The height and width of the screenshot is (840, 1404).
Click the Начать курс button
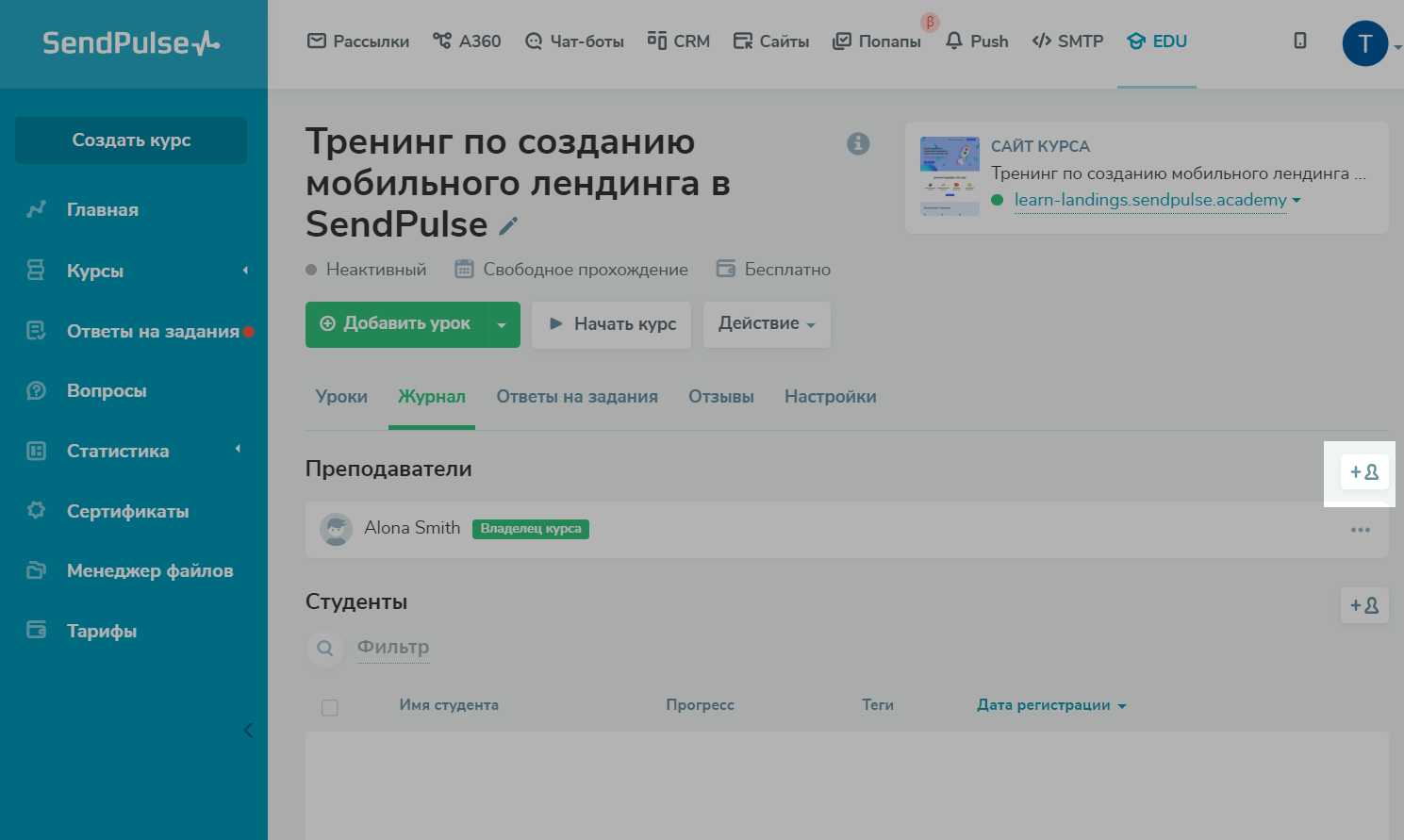(x=611, y=325)
